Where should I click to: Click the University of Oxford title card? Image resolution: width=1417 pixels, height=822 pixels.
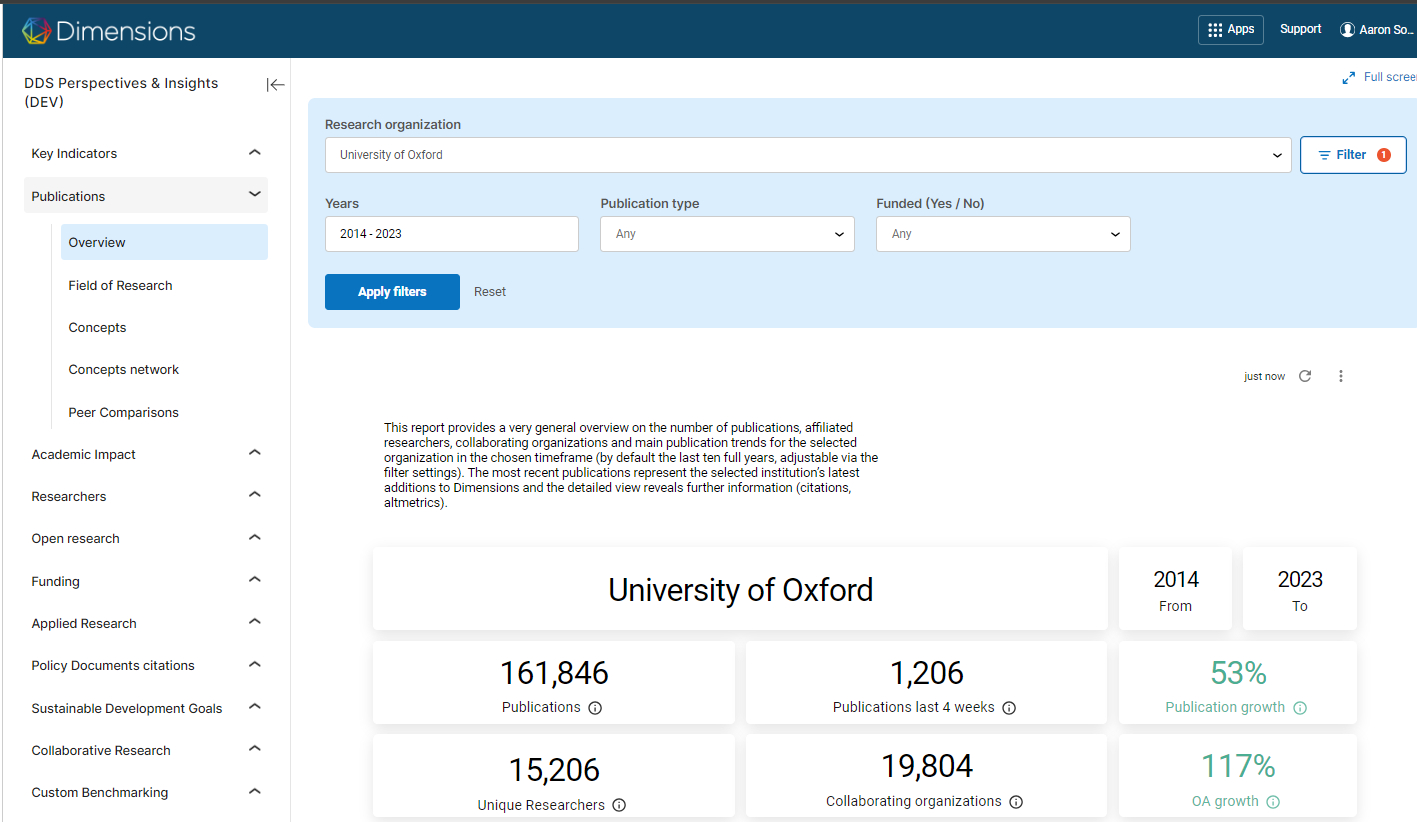[x=740, y=588]
